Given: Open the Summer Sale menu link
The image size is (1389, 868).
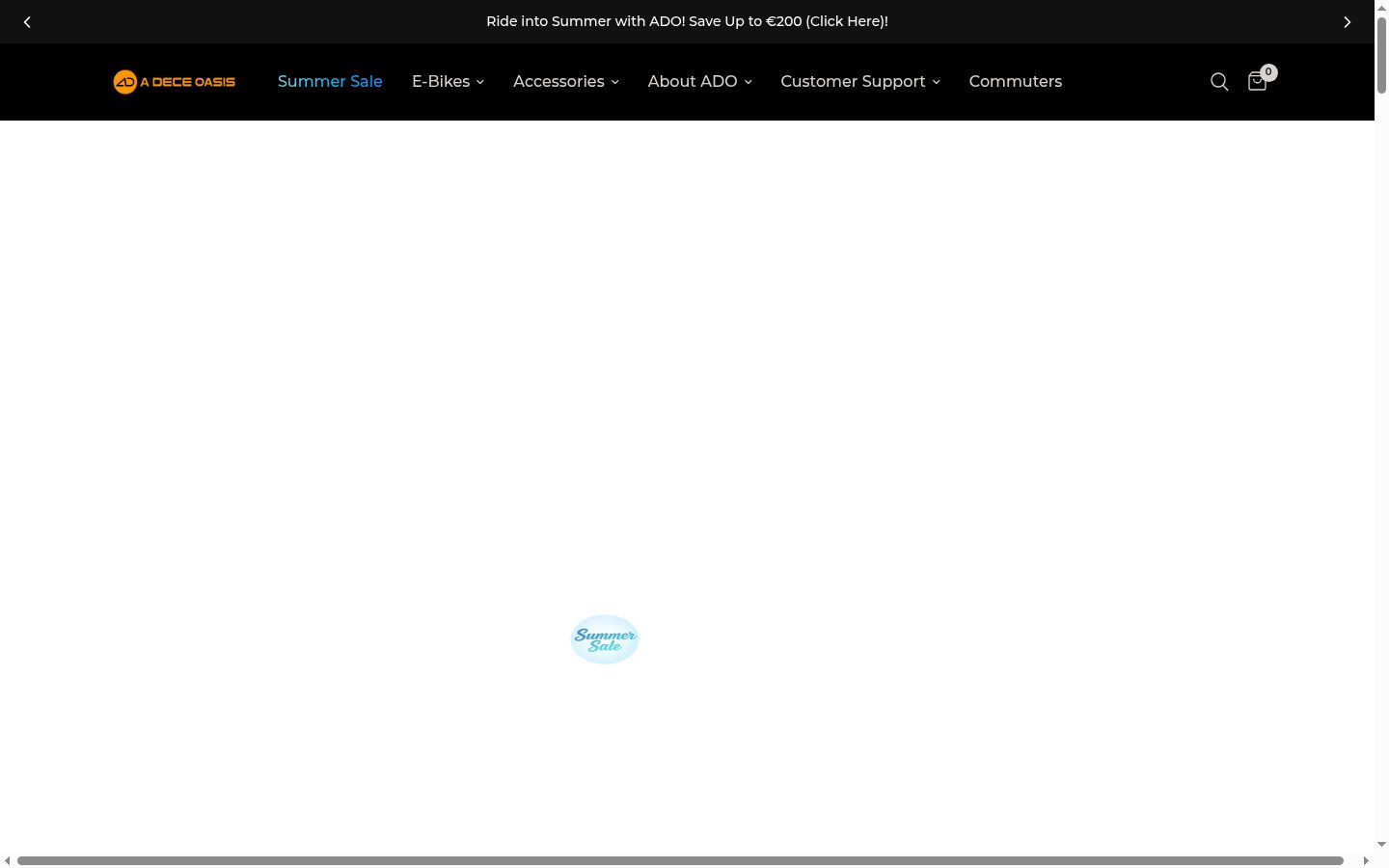Looking at the screenshot, I should (x=330, y=82).
